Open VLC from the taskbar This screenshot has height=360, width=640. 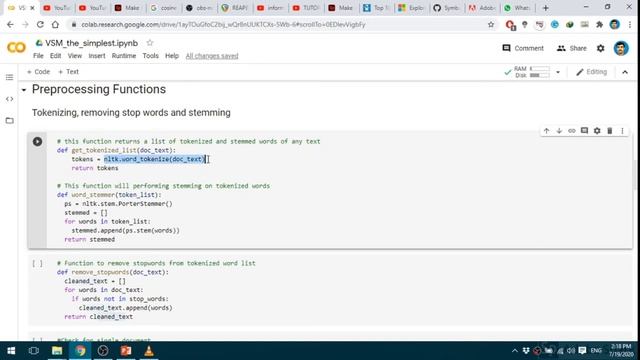pyautogui.click(x=149, y=351)
